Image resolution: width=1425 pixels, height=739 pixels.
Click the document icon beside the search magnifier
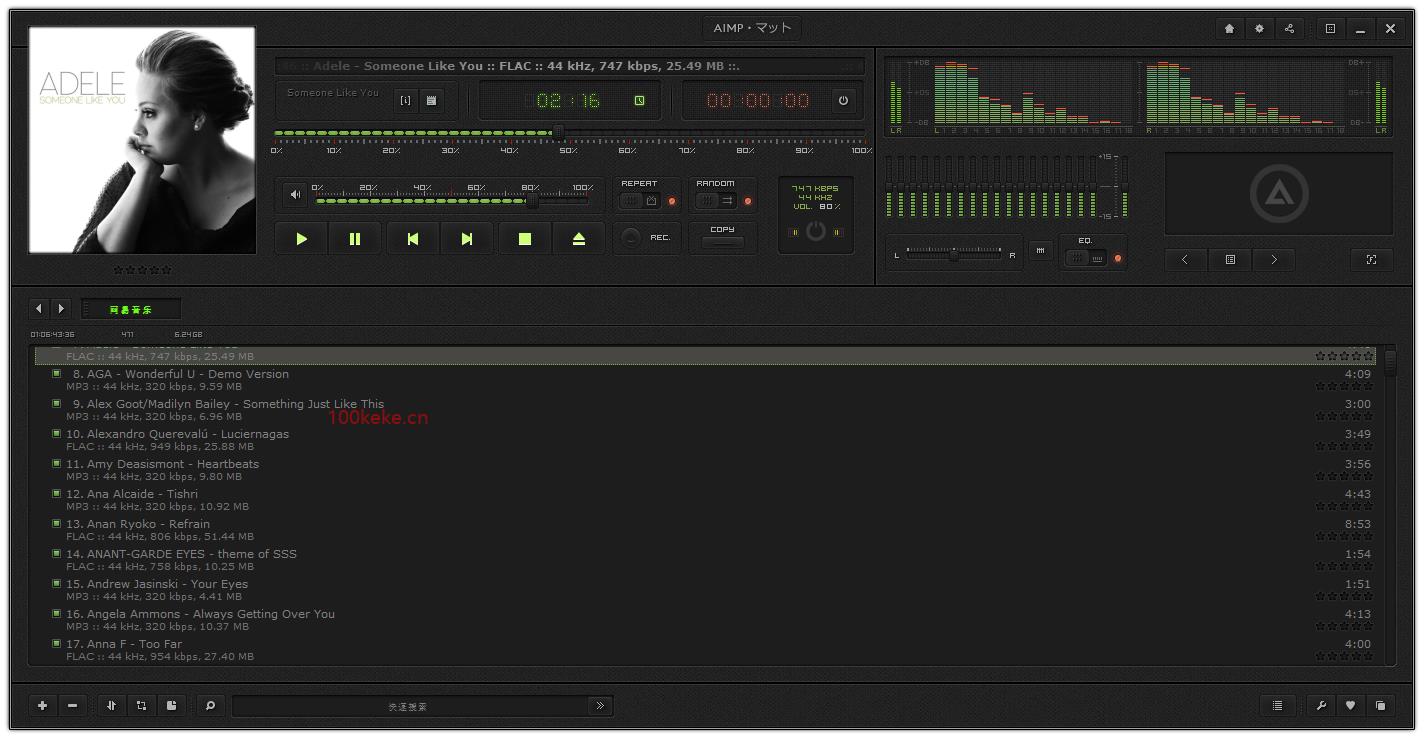(171, 706)
